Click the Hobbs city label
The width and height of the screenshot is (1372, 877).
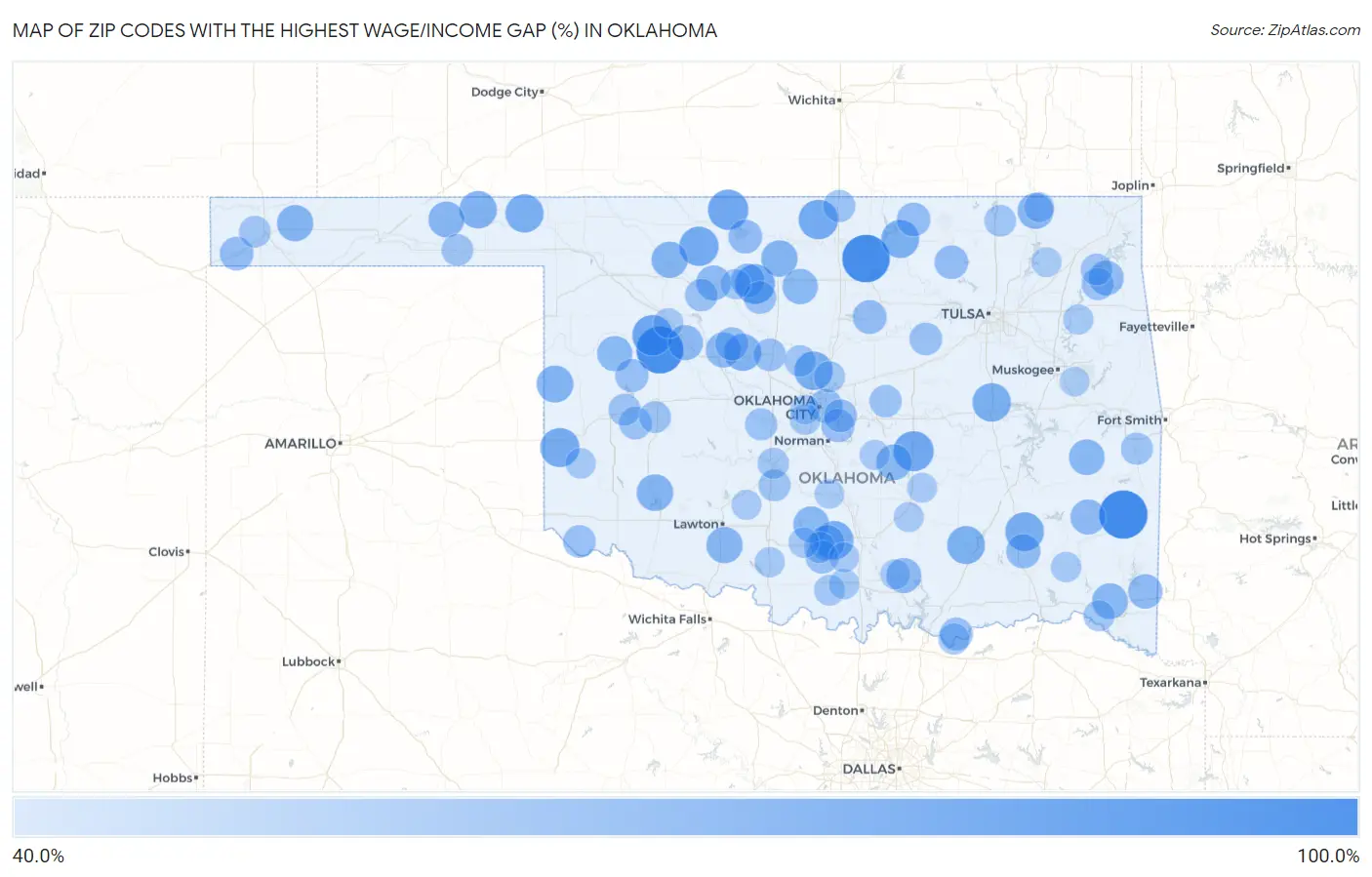click(x=173, y=777)
